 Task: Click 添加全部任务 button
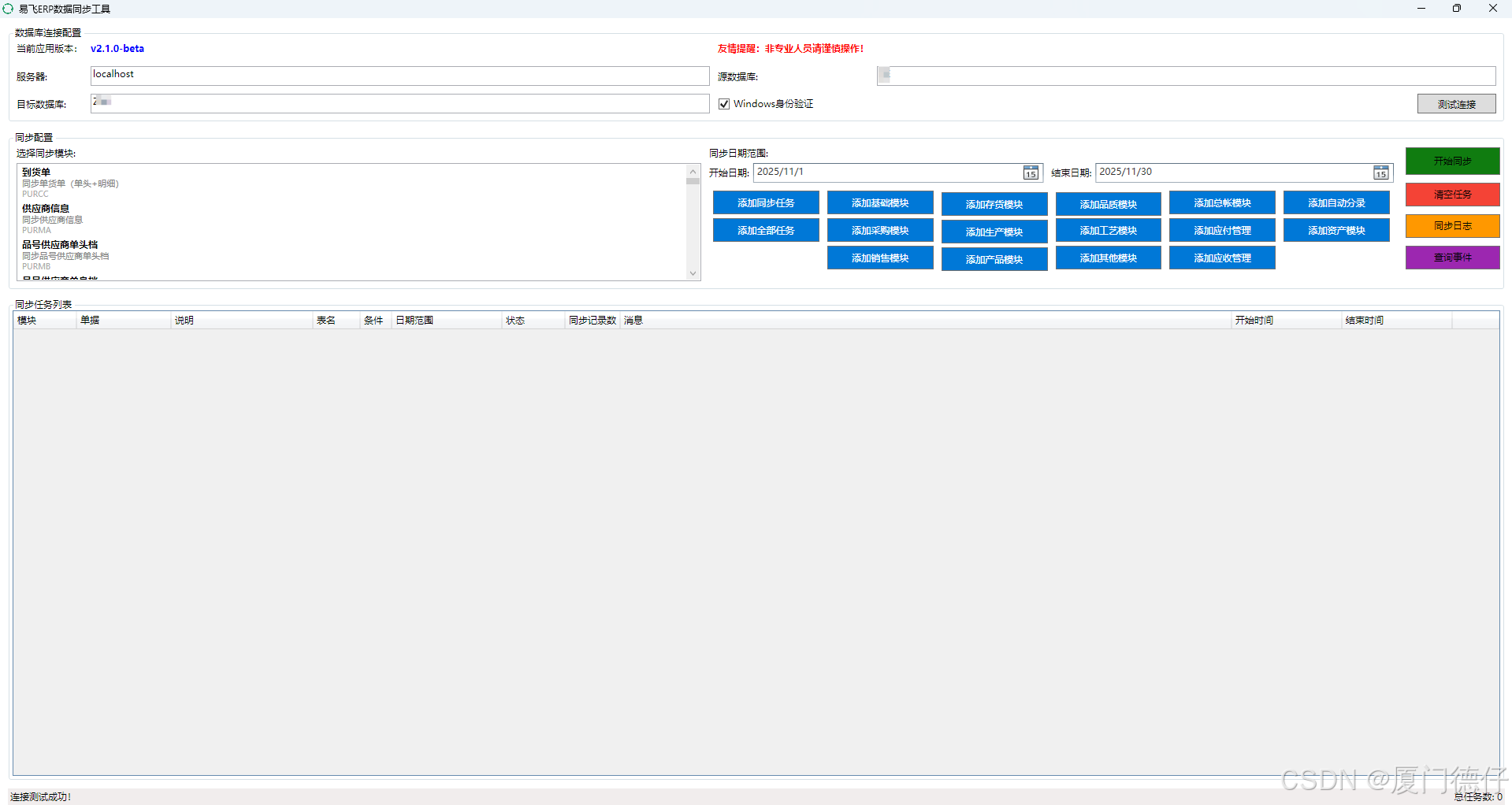point(766,230)
